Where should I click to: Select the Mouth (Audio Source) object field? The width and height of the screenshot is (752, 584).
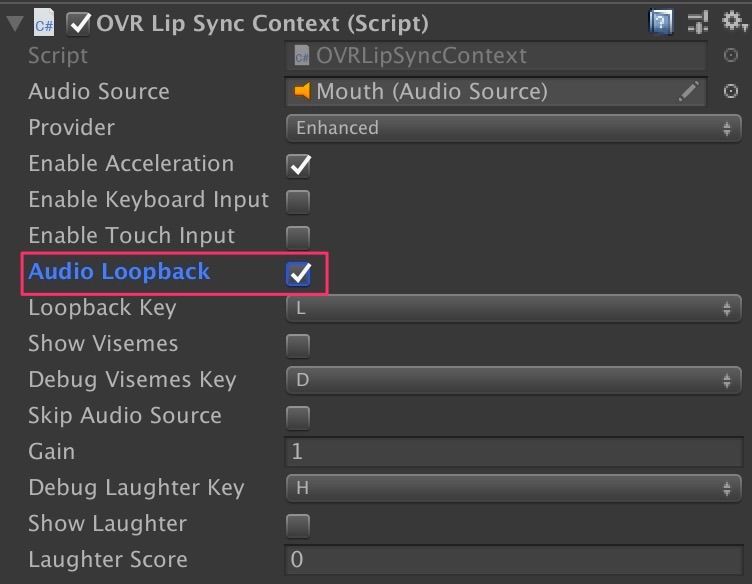click(496, 91)
